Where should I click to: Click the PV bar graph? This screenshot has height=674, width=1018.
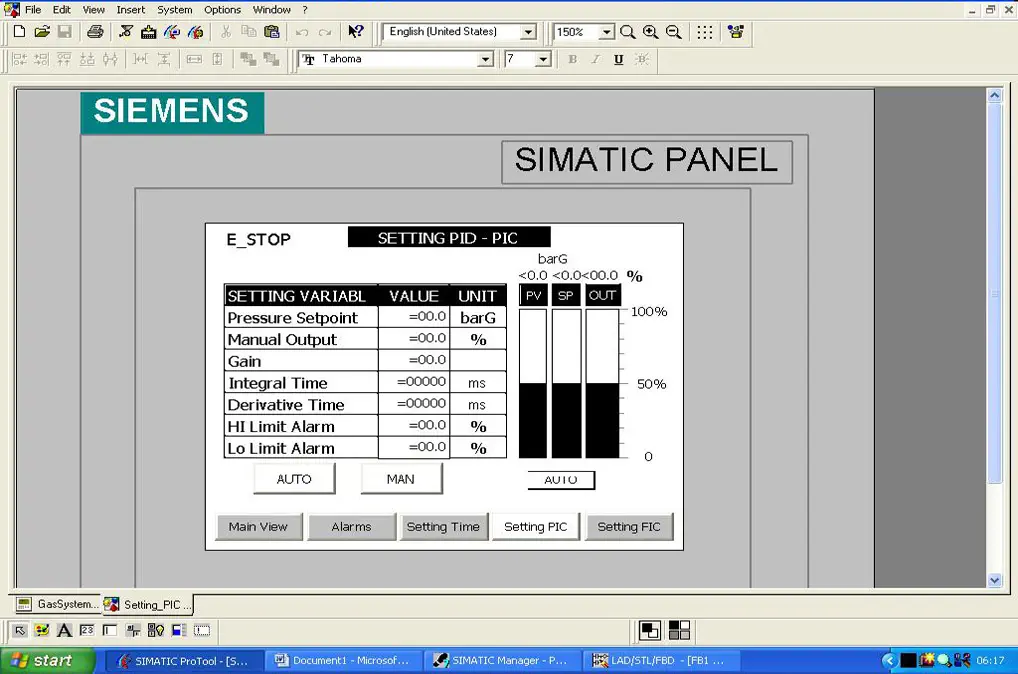(x=533, y=384)
